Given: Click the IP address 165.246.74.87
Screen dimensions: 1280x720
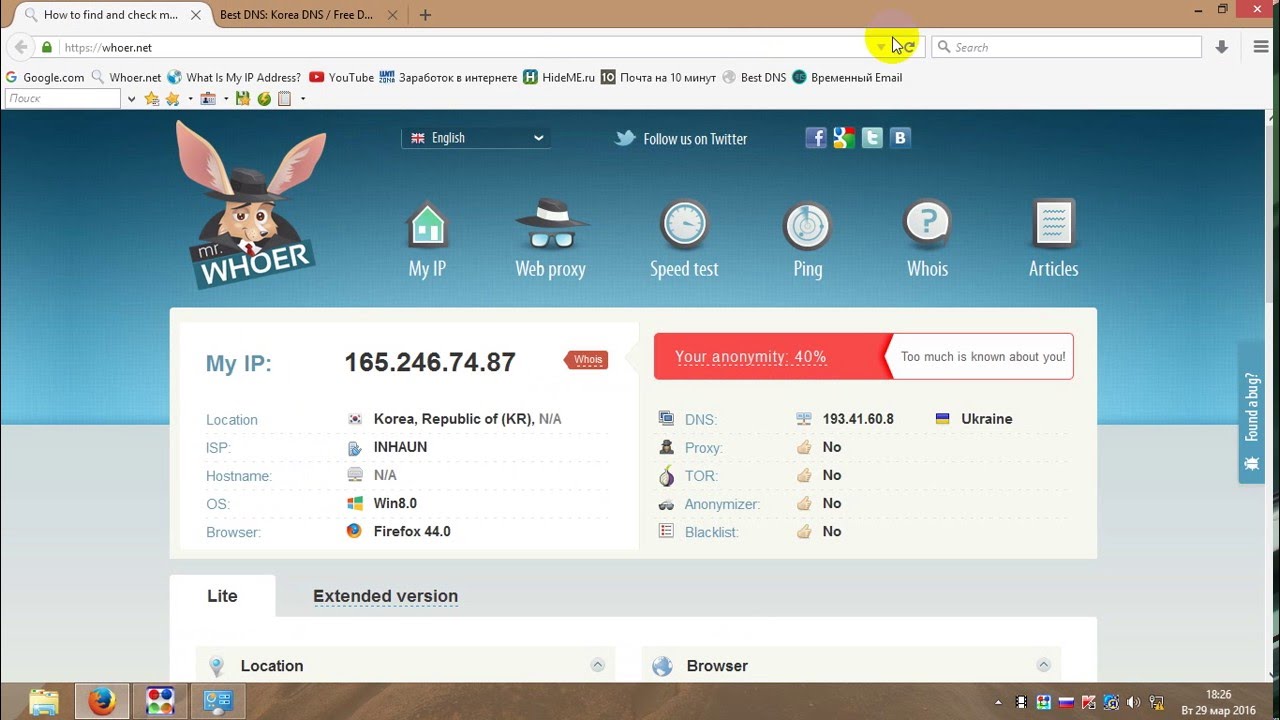Looking at the screenshot, I should tap(430, 362).
